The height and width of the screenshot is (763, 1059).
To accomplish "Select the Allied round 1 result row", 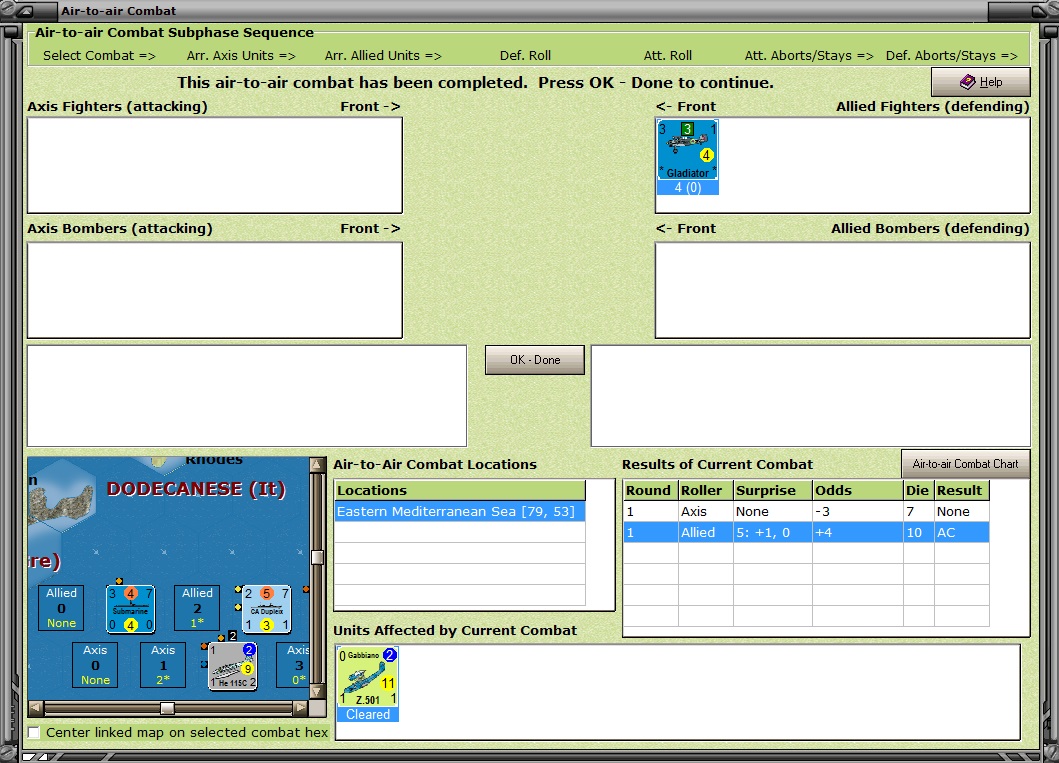I will [806, 532].
